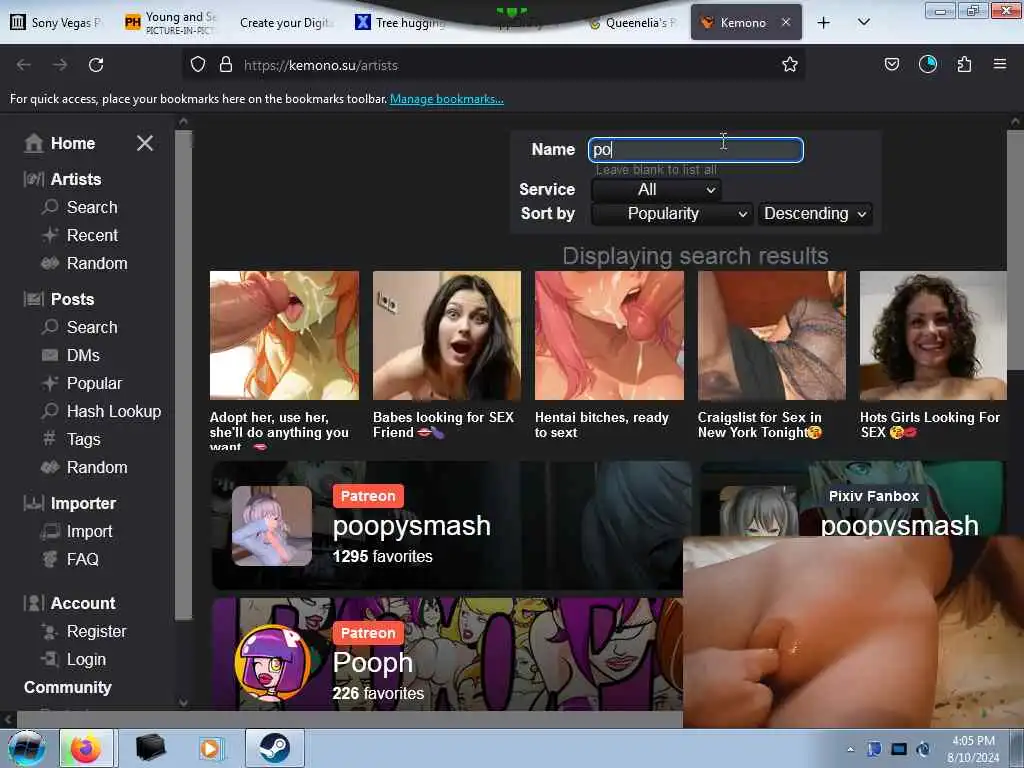This screenshot has height=768, width=1024.
Task: Open the Login link
Action: tap(86, 660)
